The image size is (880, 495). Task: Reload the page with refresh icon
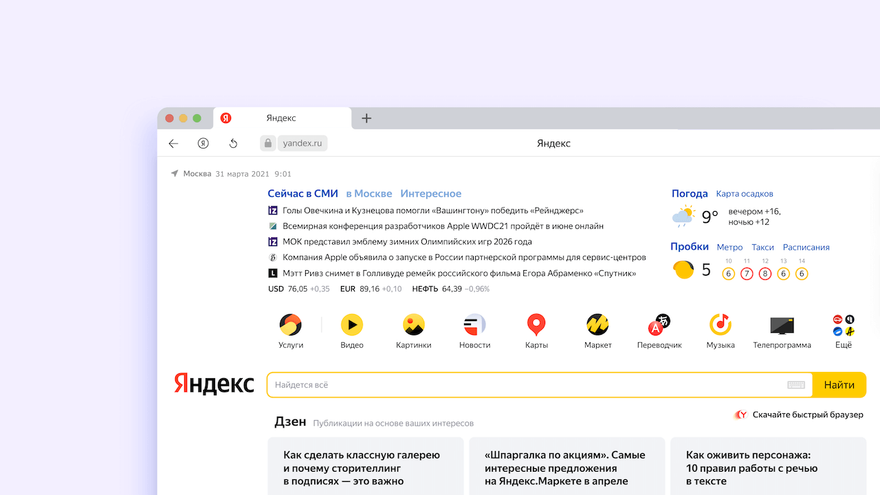(233, 144)
